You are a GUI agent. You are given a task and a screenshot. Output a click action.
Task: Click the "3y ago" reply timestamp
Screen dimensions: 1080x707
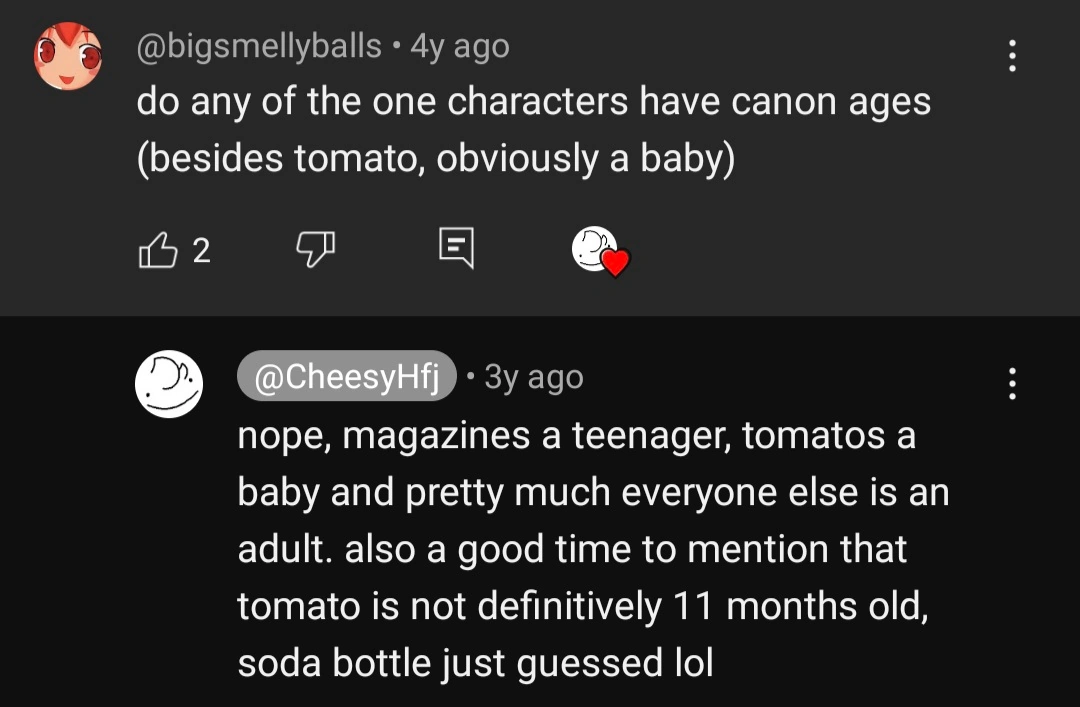pos(533,377)
